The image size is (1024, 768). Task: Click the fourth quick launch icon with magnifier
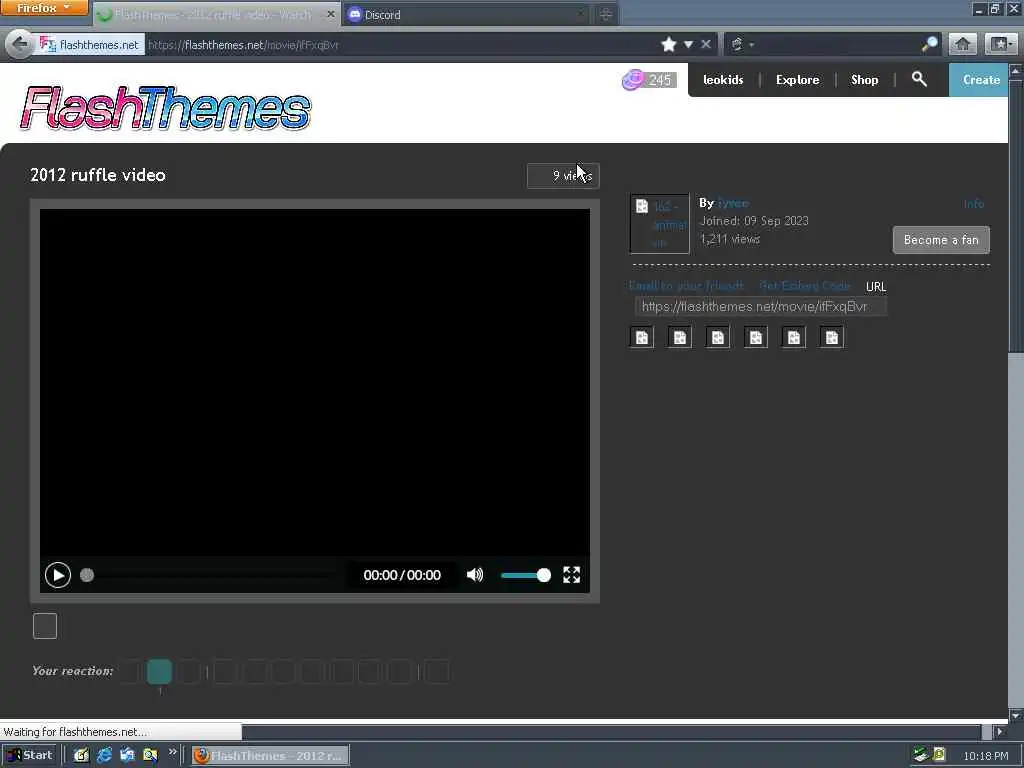tap(150, 755)
